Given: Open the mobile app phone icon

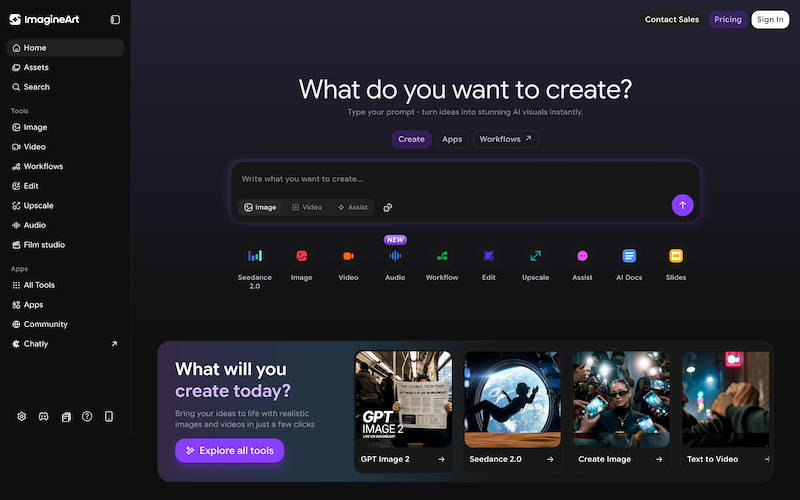Looking at the screenshot, I should [x=109, y=416].
